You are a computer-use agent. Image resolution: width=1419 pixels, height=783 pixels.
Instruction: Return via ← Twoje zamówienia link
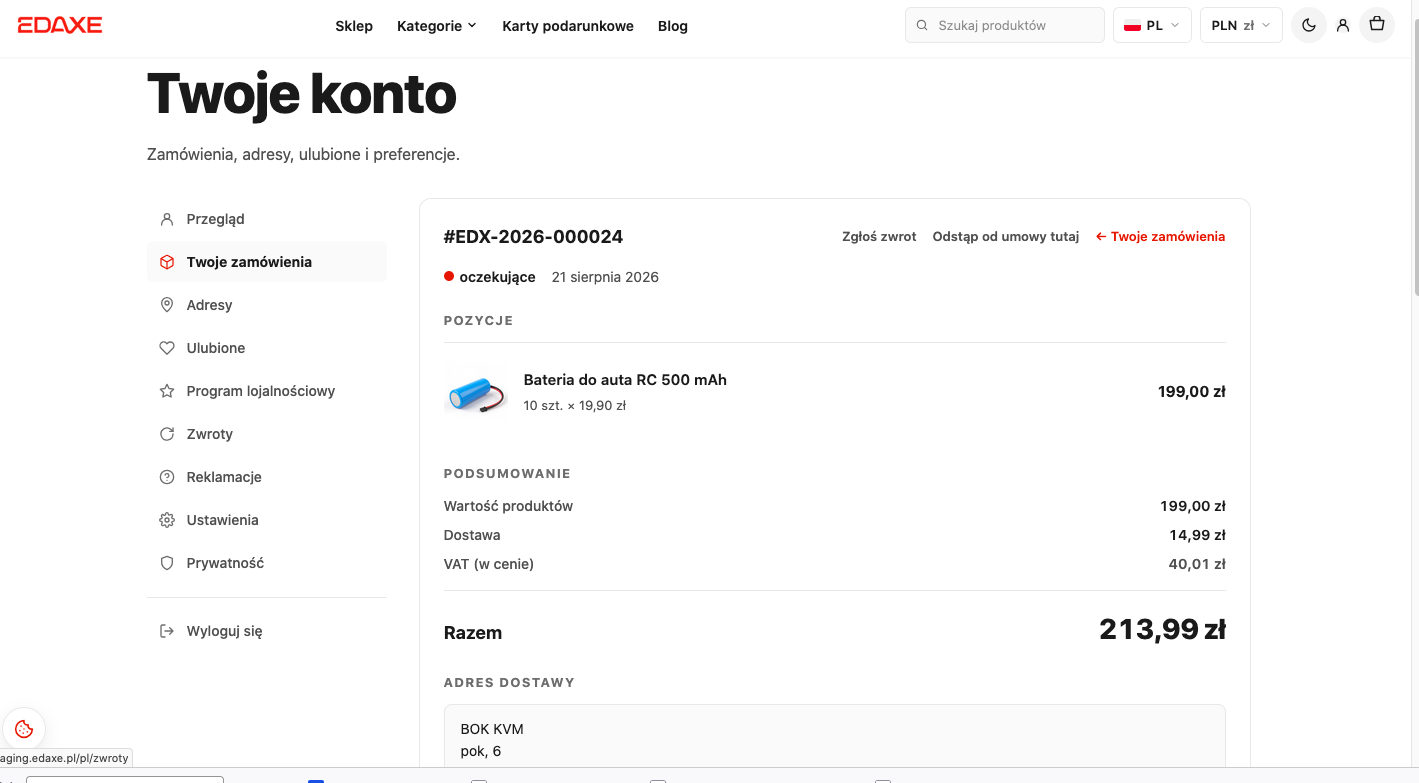click(x=1160, y=237)
